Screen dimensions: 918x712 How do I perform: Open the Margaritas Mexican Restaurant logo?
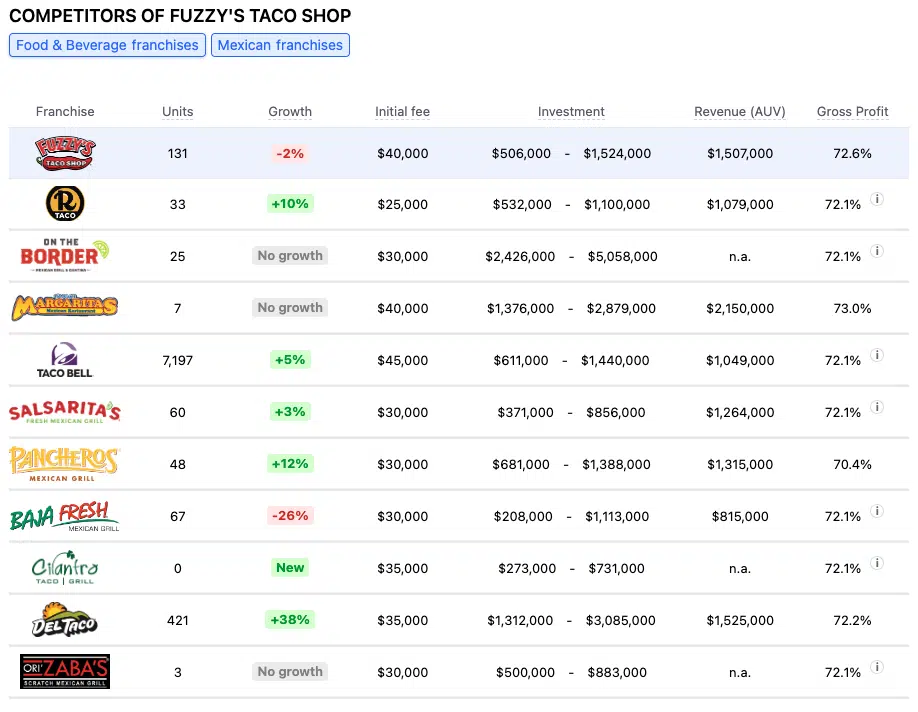point(65,308)
